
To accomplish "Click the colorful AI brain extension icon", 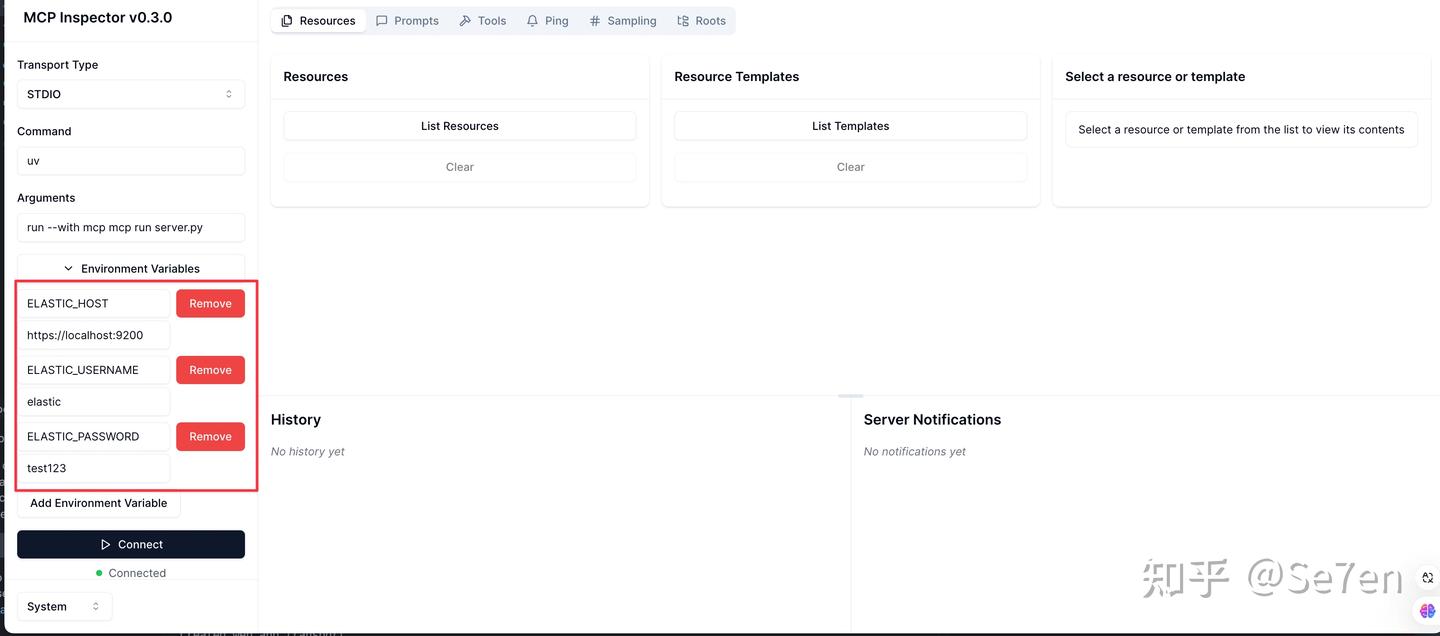I will (x=1427, y=610).
